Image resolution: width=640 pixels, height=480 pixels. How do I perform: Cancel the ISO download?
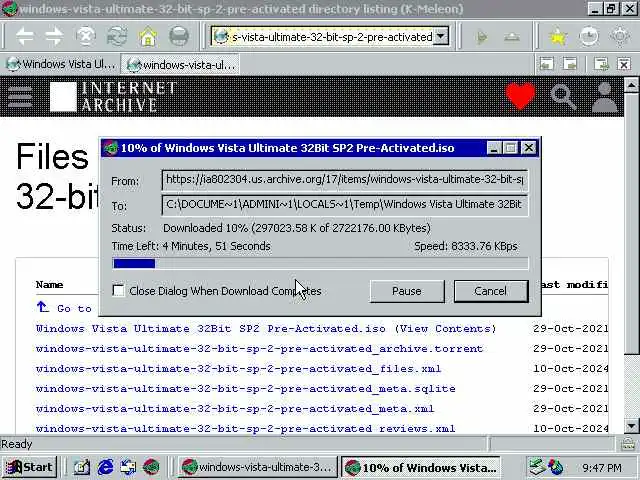point(491,291)
